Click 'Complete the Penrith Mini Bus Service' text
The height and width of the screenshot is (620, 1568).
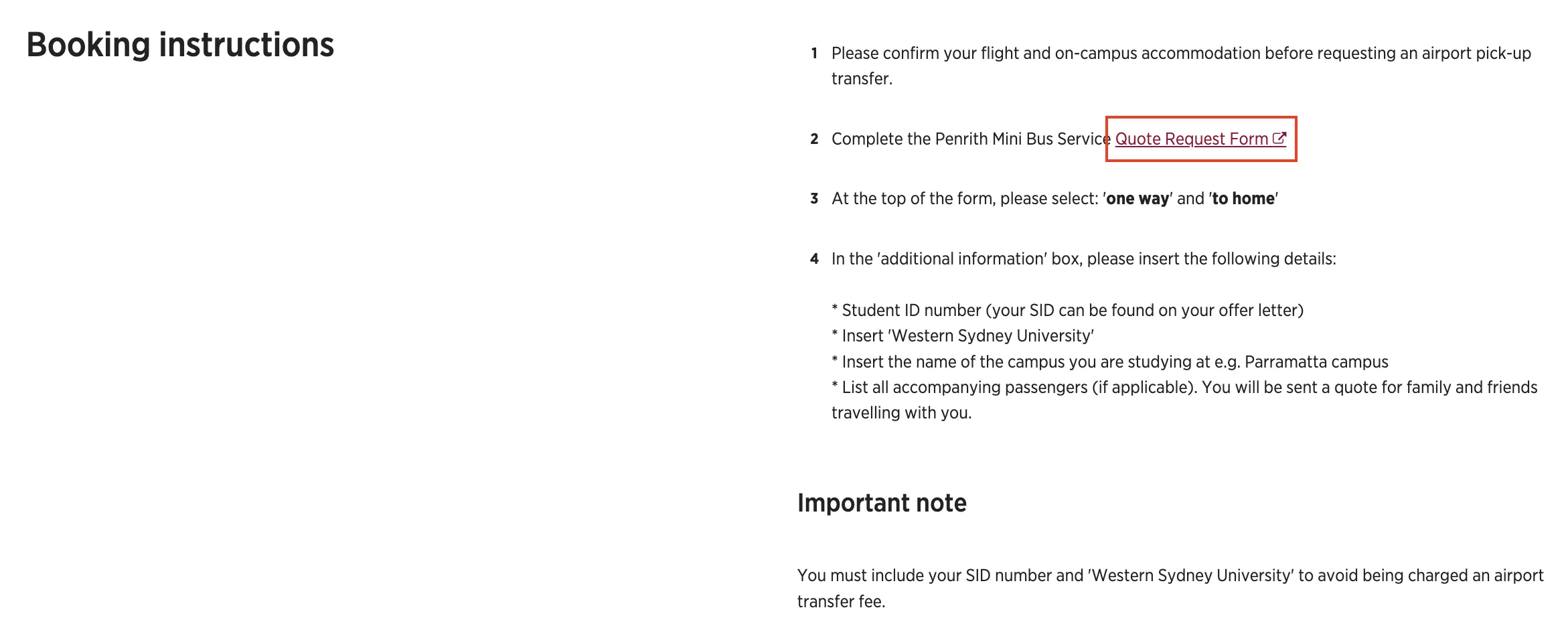(971, 139)
